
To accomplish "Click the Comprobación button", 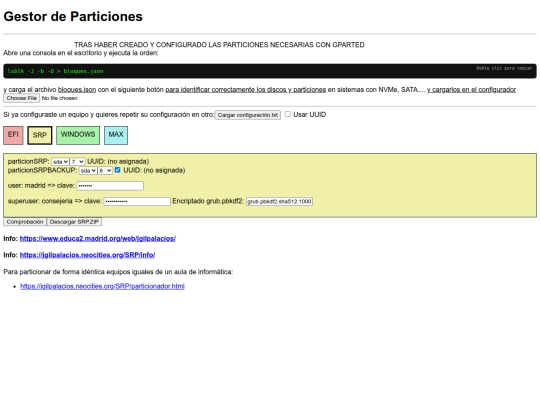I will (x=25, y=222).
